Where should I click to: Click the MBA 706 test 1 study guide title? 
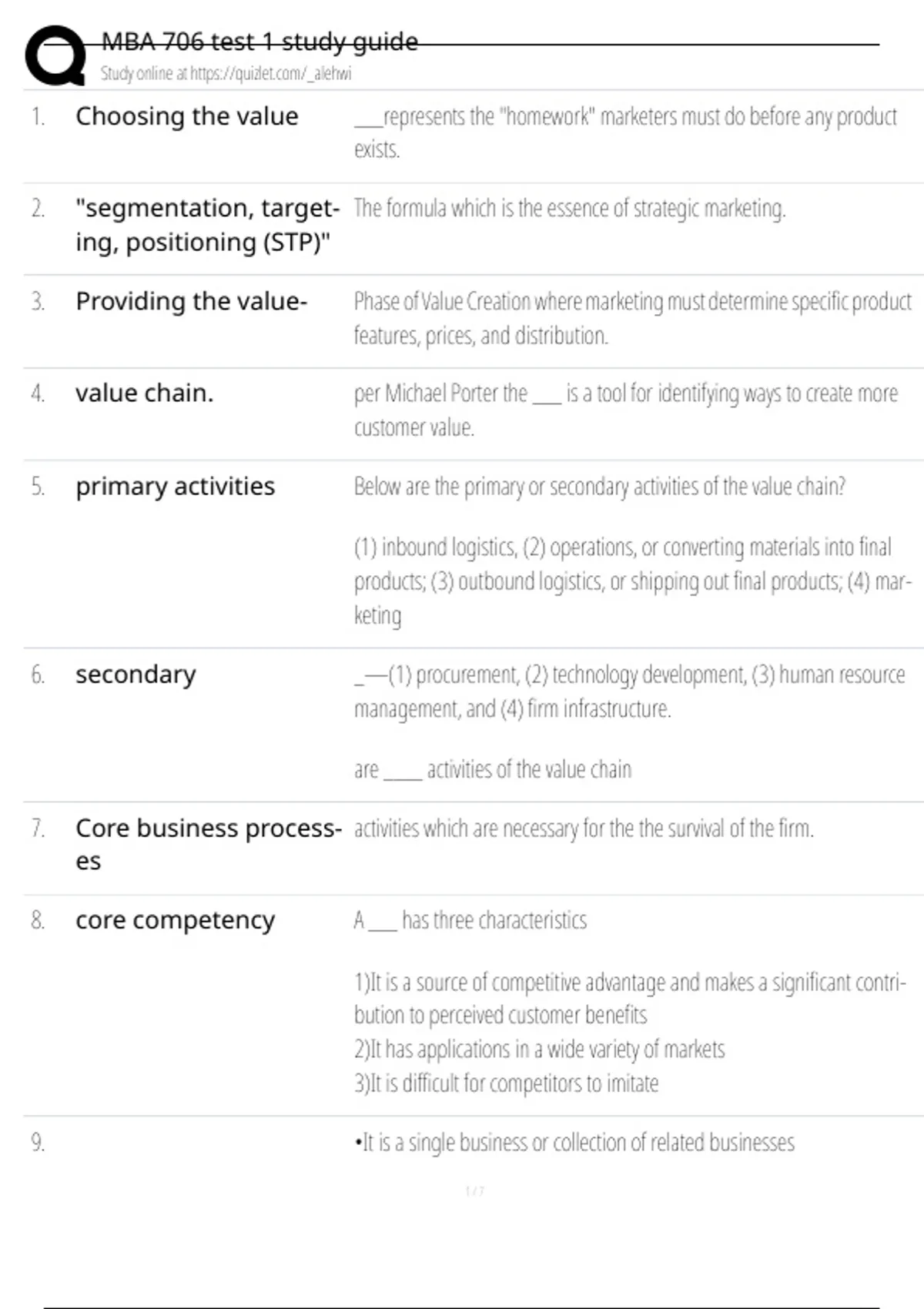[259, 42]
